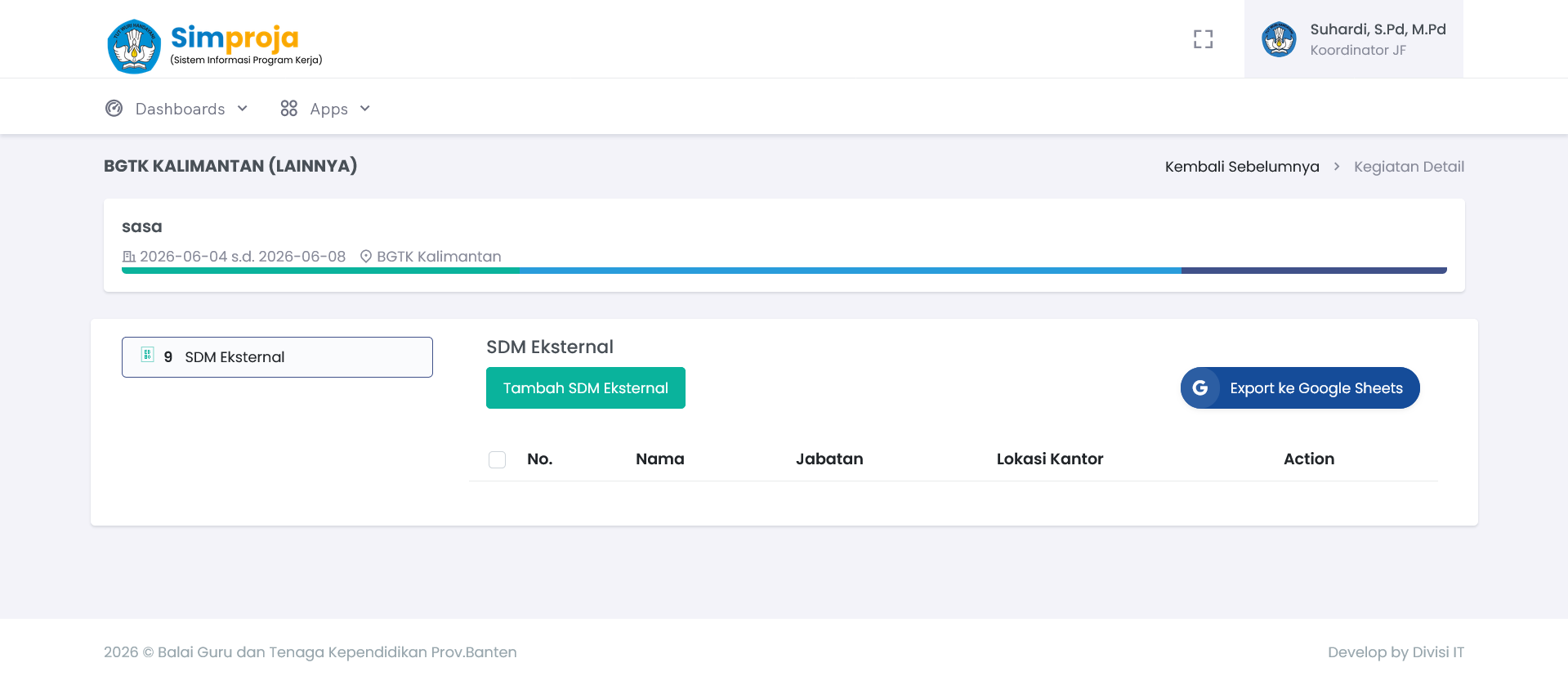Toggle fullscreen mode icon
Image resolution: width=1568 pixels, height=685 pixels.
pyautogui.click(x=1203, y=39)
